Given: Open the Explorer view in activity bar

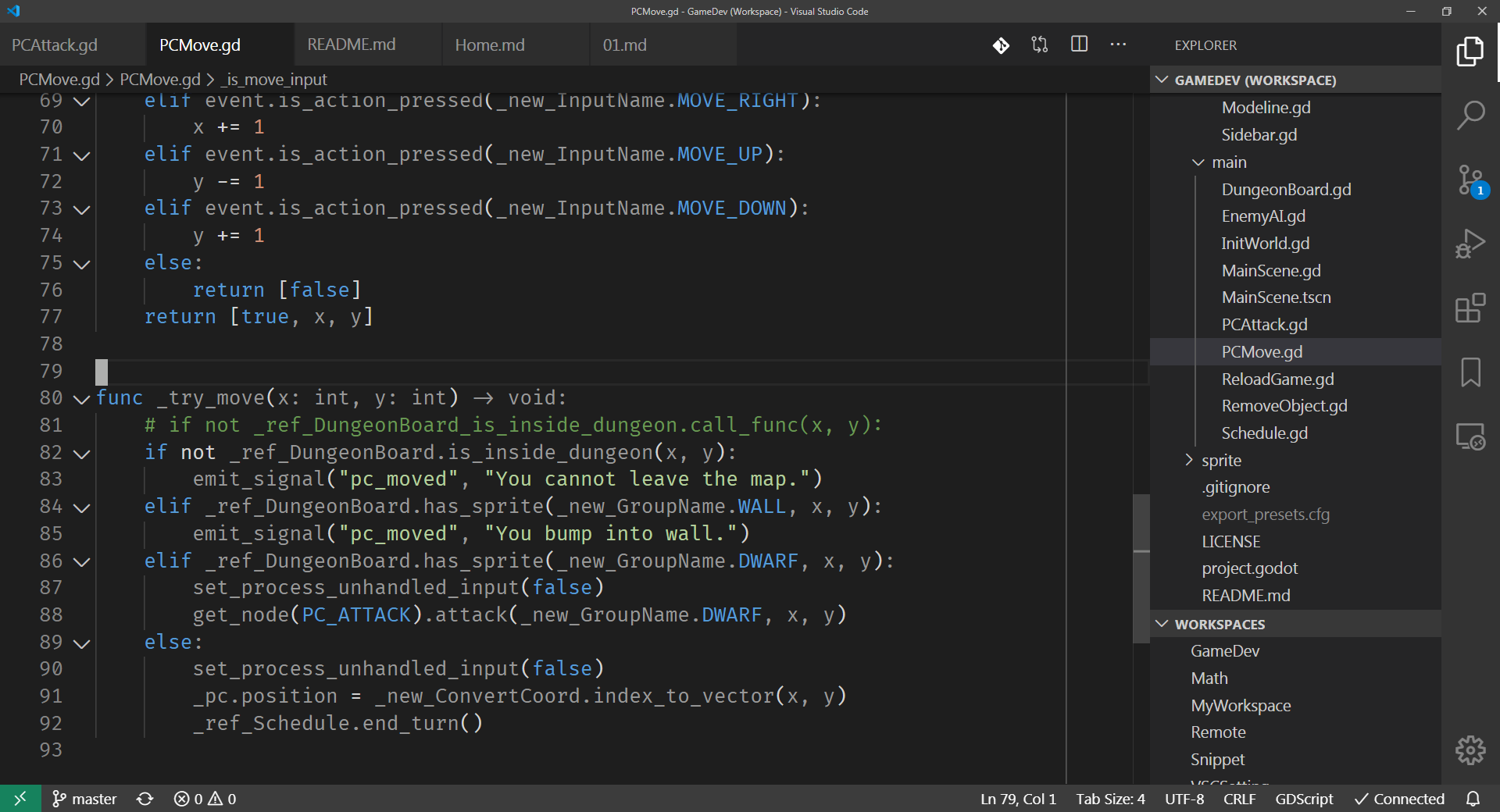Looking at the screenshot, I should pyautogui.click(x=1470, y=52).
